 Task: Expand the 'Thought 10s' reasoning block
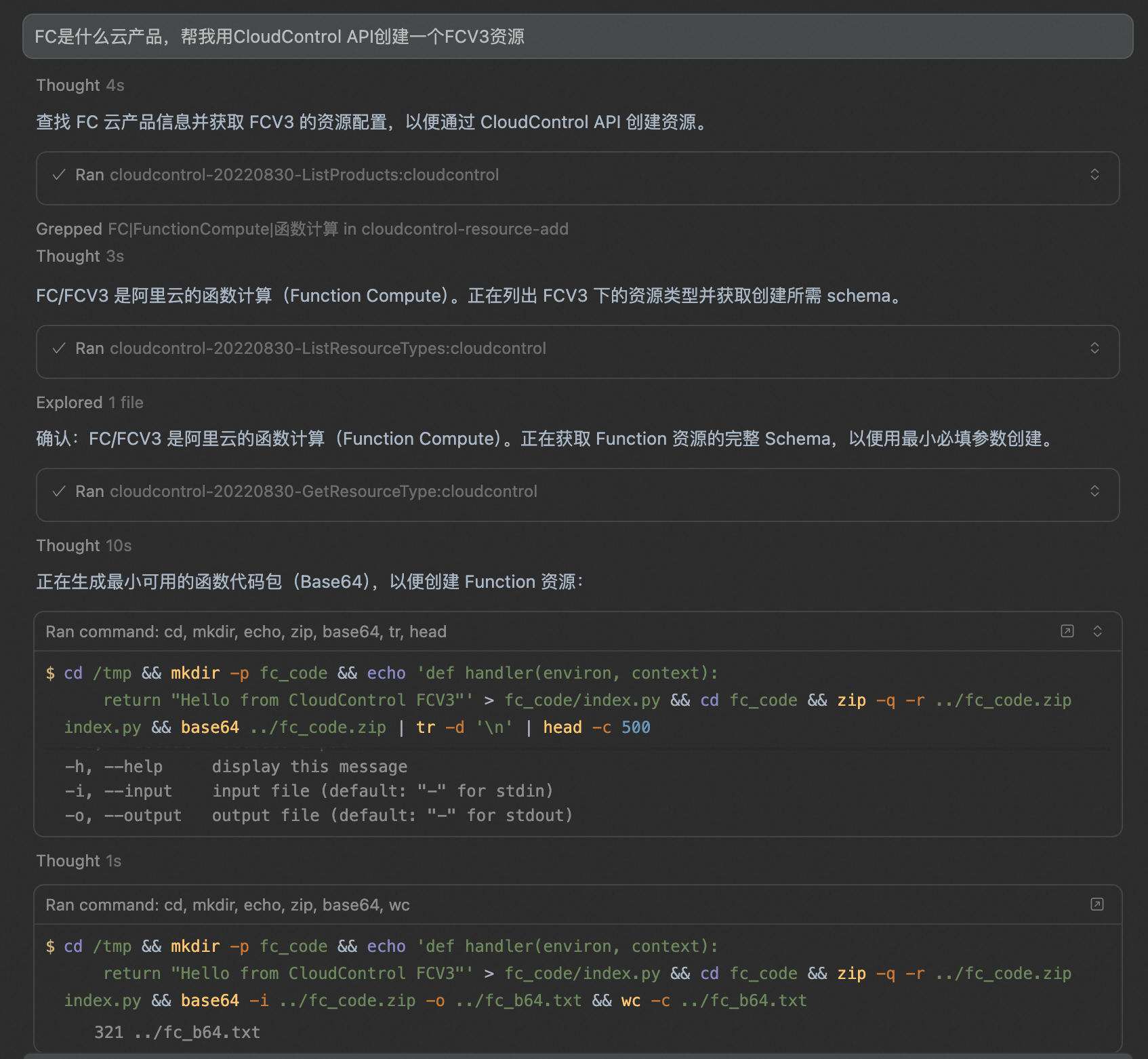click(84, 546)
